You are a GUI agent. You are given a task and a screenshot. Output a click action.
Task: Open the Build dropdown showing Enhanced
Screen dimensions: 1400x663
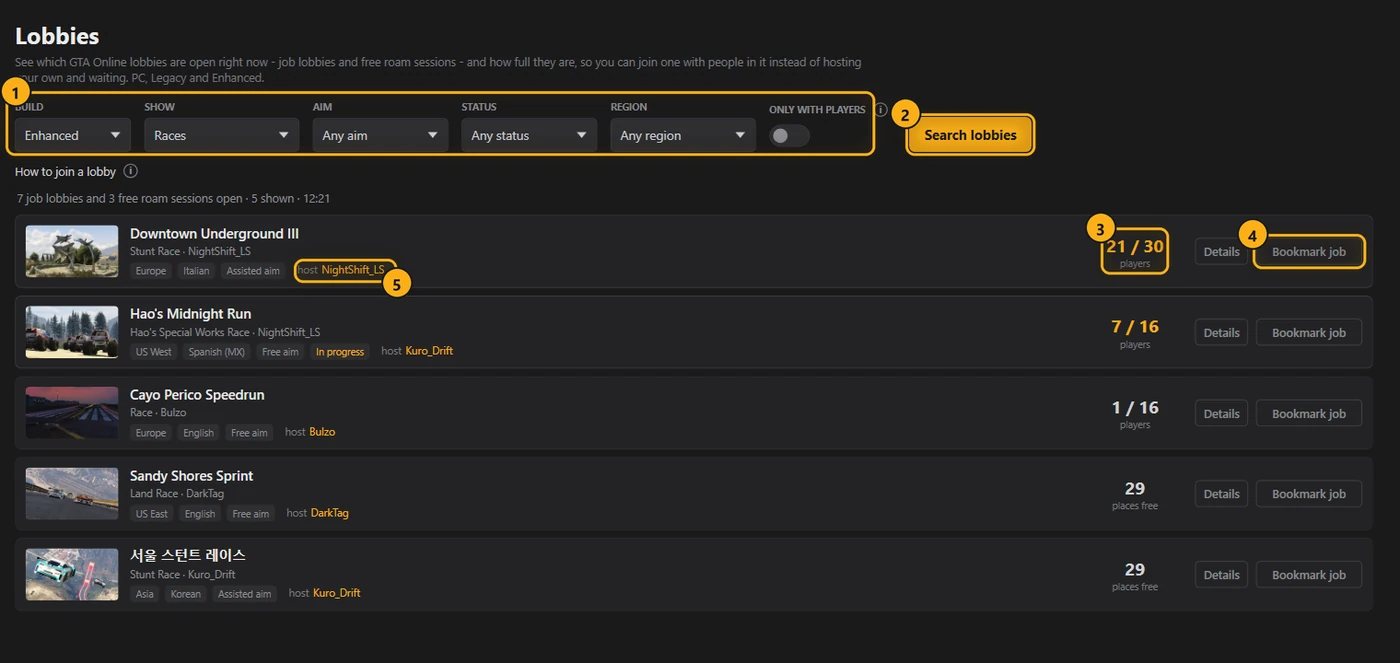point(72,135)
